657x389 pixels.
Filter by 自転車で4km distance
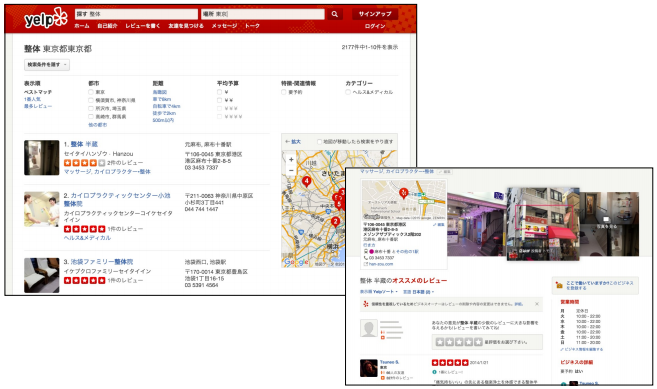(x=166, y=106)
